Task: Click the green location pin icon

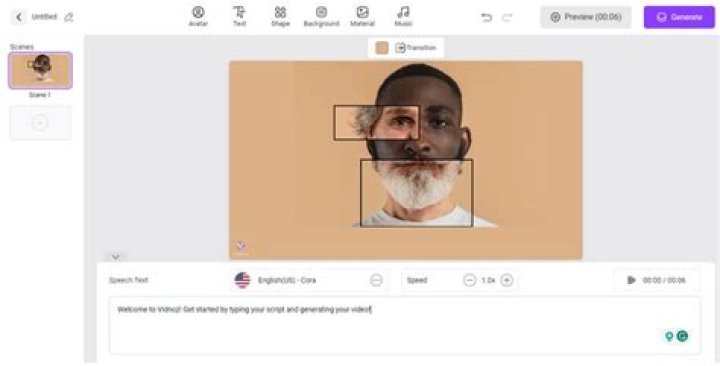Action: point(669,337)
